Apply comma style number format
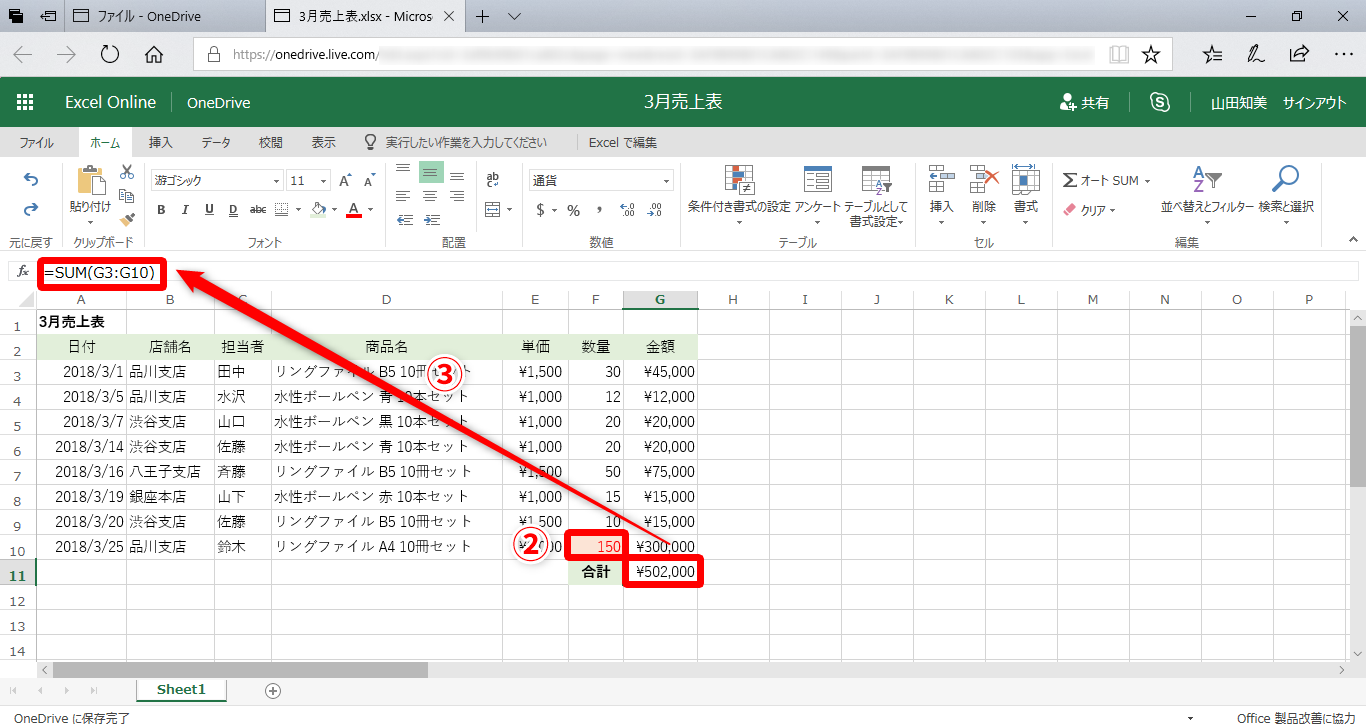The height and width of the screenshot is (728, 1366). [x=600, y=210]
